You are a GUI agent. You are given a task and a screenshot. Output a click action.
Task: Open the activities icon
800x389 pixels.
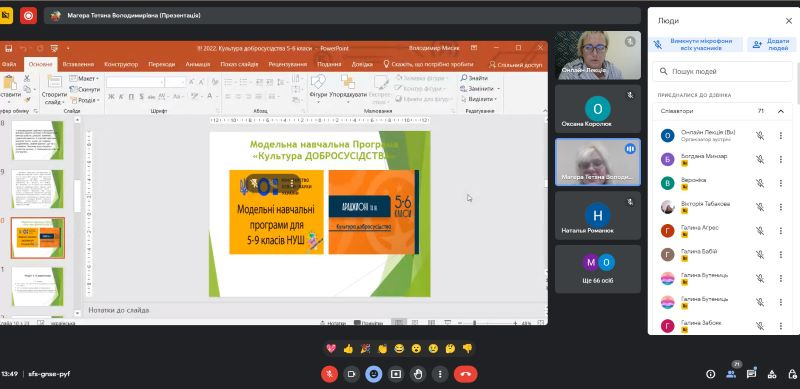tap(772, 374)
